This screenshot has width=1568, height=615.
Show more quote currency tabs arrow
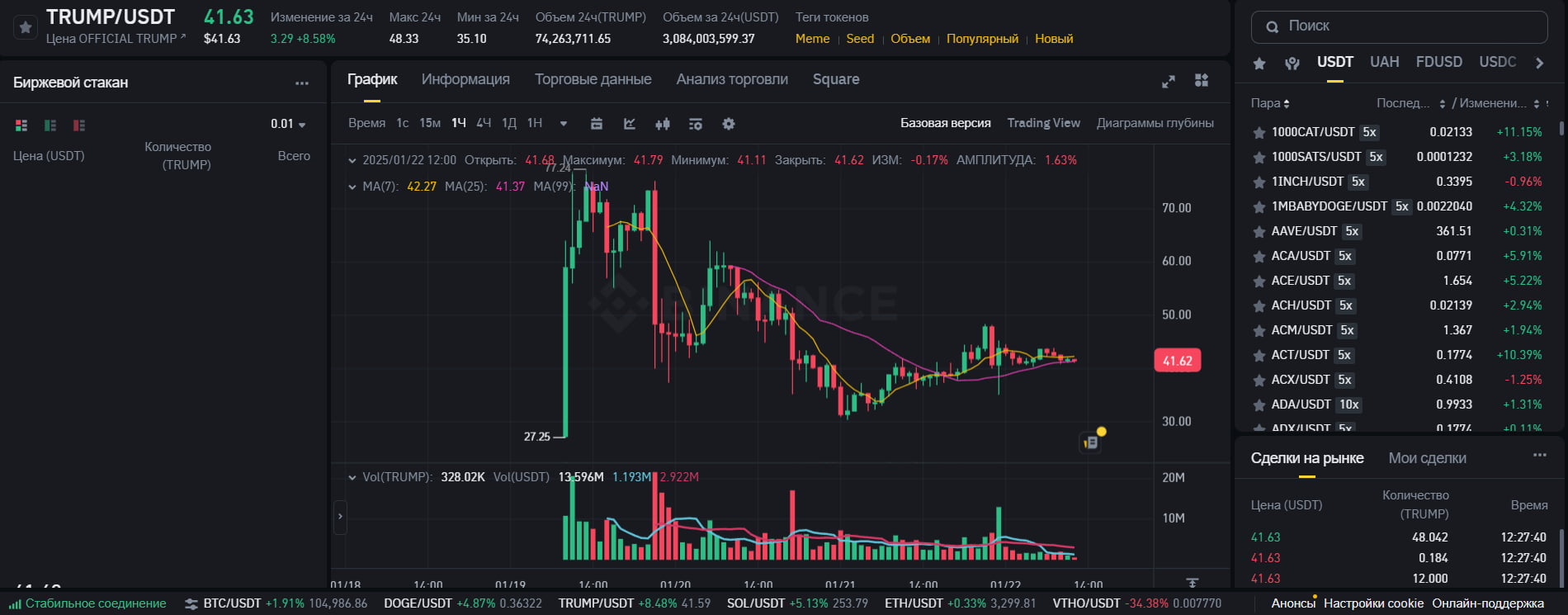(x=1539, y=63)
